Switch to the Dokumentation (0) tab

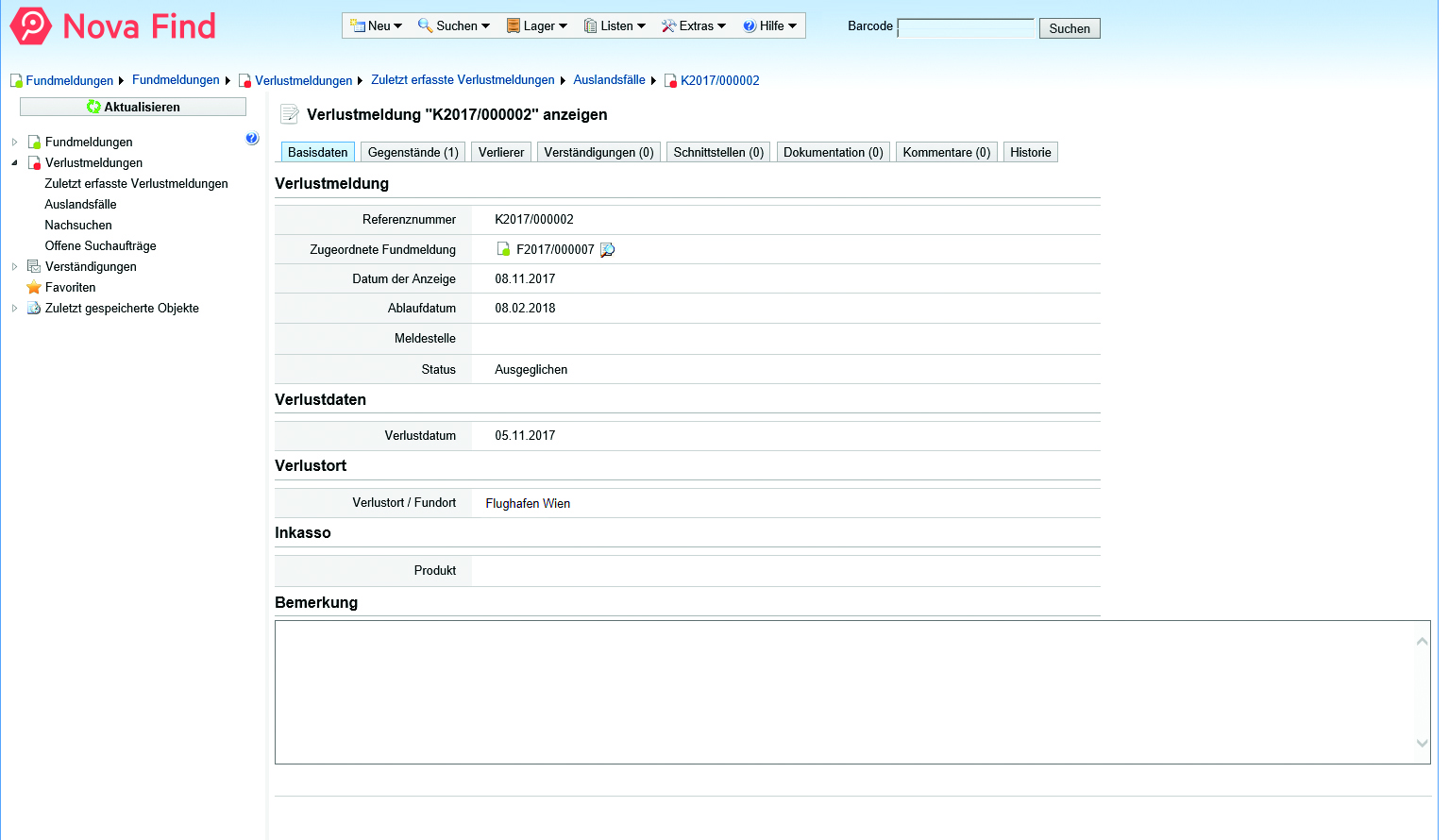coord(834,152)
